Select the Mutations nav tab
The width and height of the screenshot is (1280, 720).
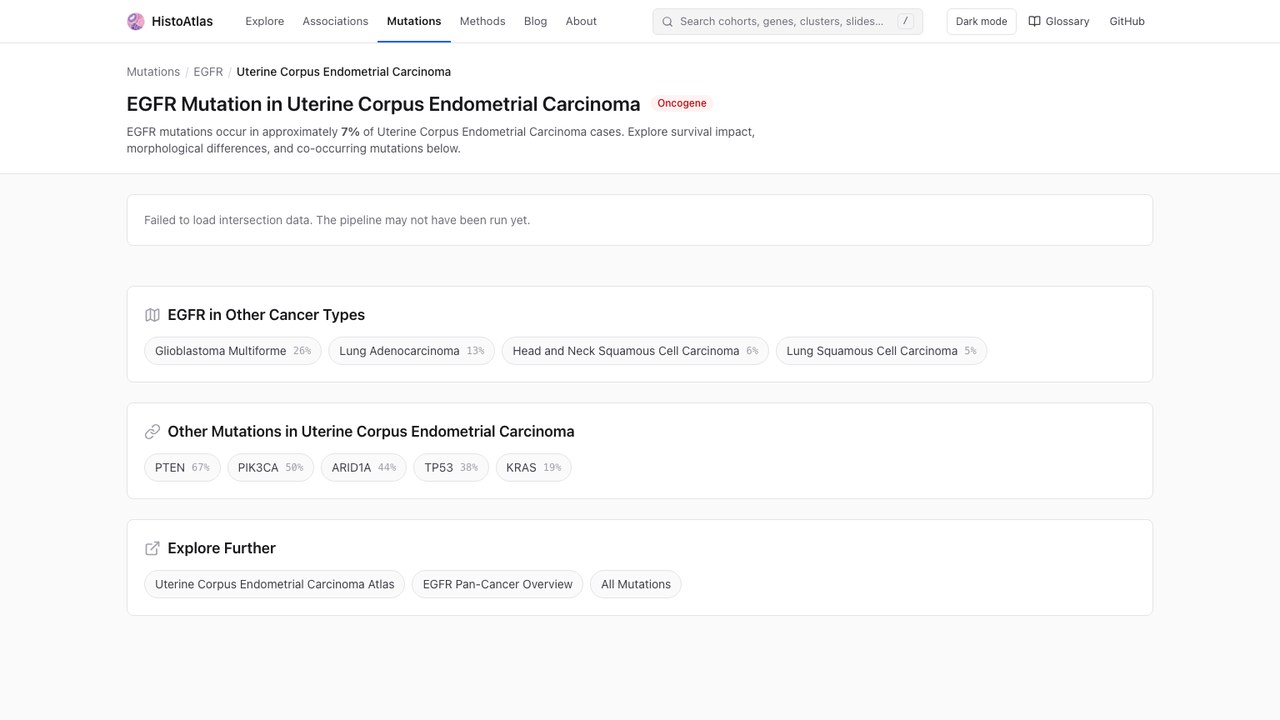(414, 21)
